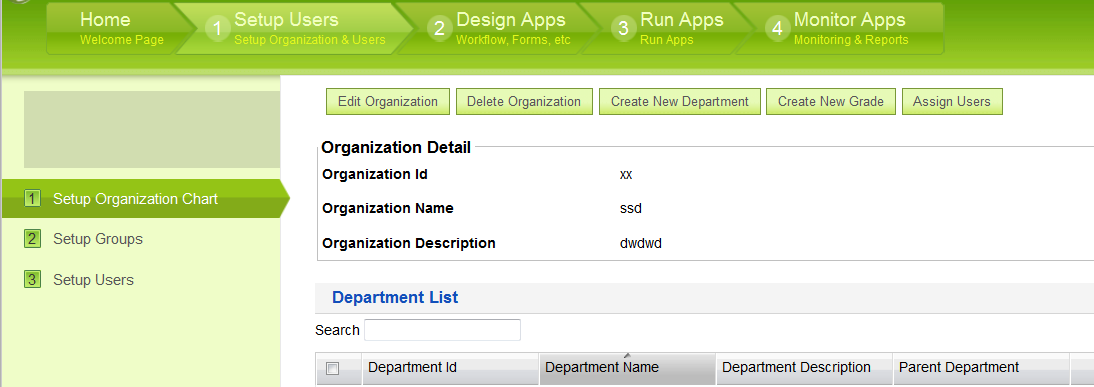
Task: Click the 'Search' label text
Action: [337, 330]
